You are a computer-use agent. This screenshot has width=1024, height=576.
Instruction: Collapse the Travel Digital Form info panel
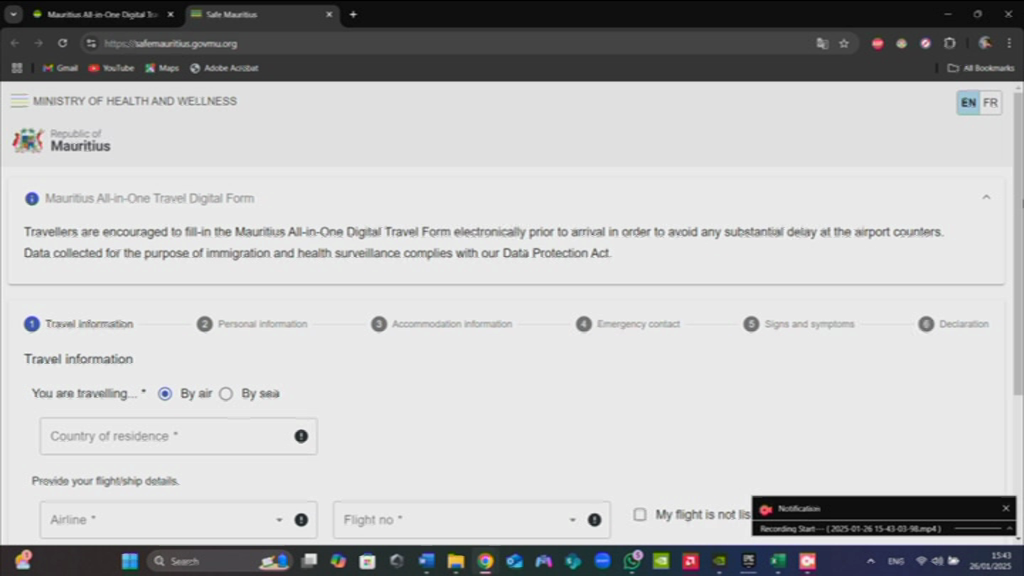click(986, 198)
